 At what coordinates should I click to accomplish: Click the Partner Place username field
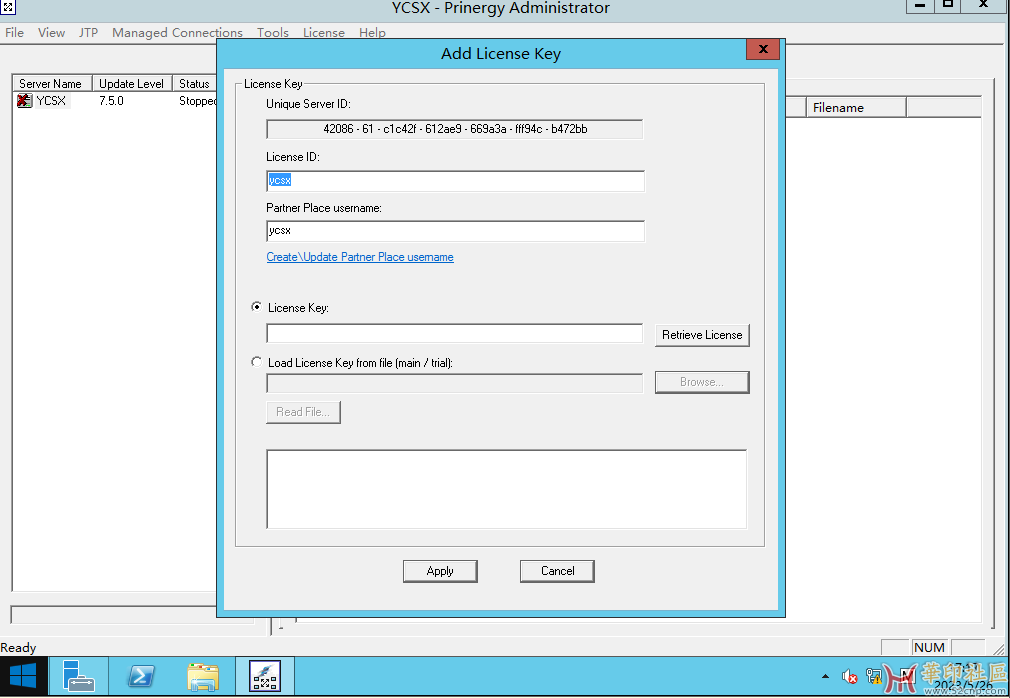(x=455, y=231)
